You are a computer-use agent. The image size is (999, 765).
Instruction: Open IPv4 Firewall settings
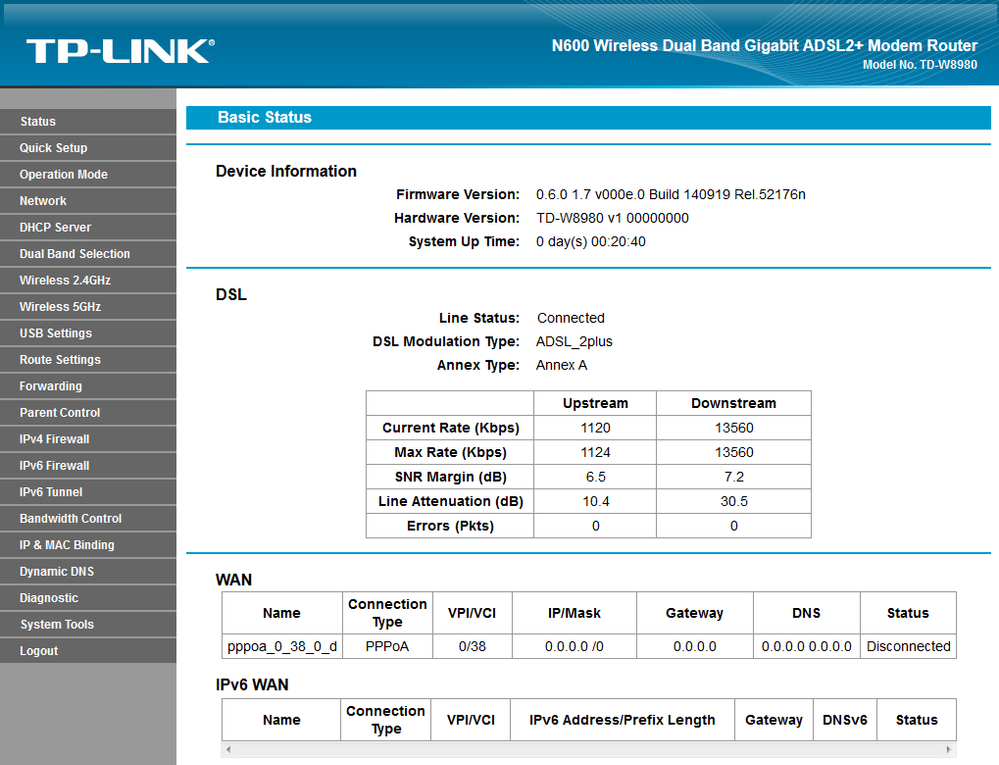tap(88, 439)
